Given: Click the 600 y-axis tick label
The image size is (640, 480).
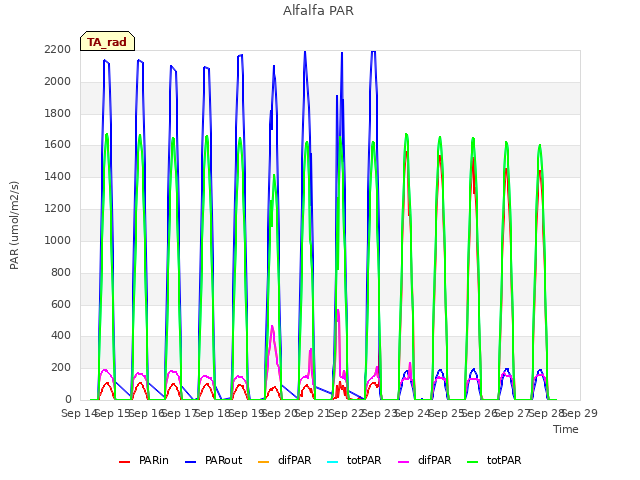Looking at the screenshot, I should click(x=61, y=304).
